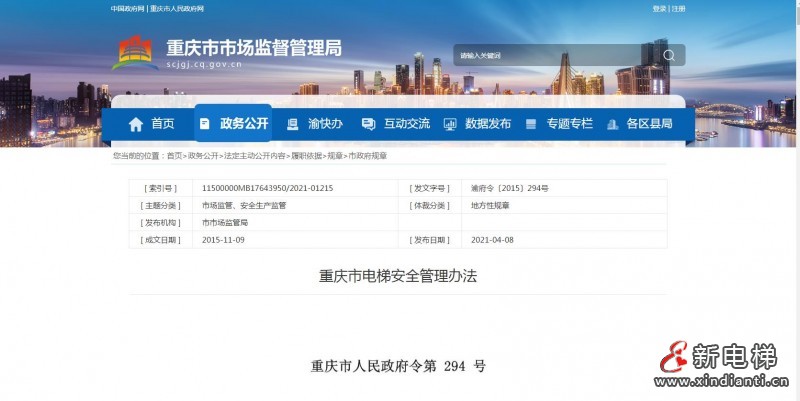Click the chart icon beside 数据发布
The image size is (800, 401).
pyautogui.click(x=449, y=124)
